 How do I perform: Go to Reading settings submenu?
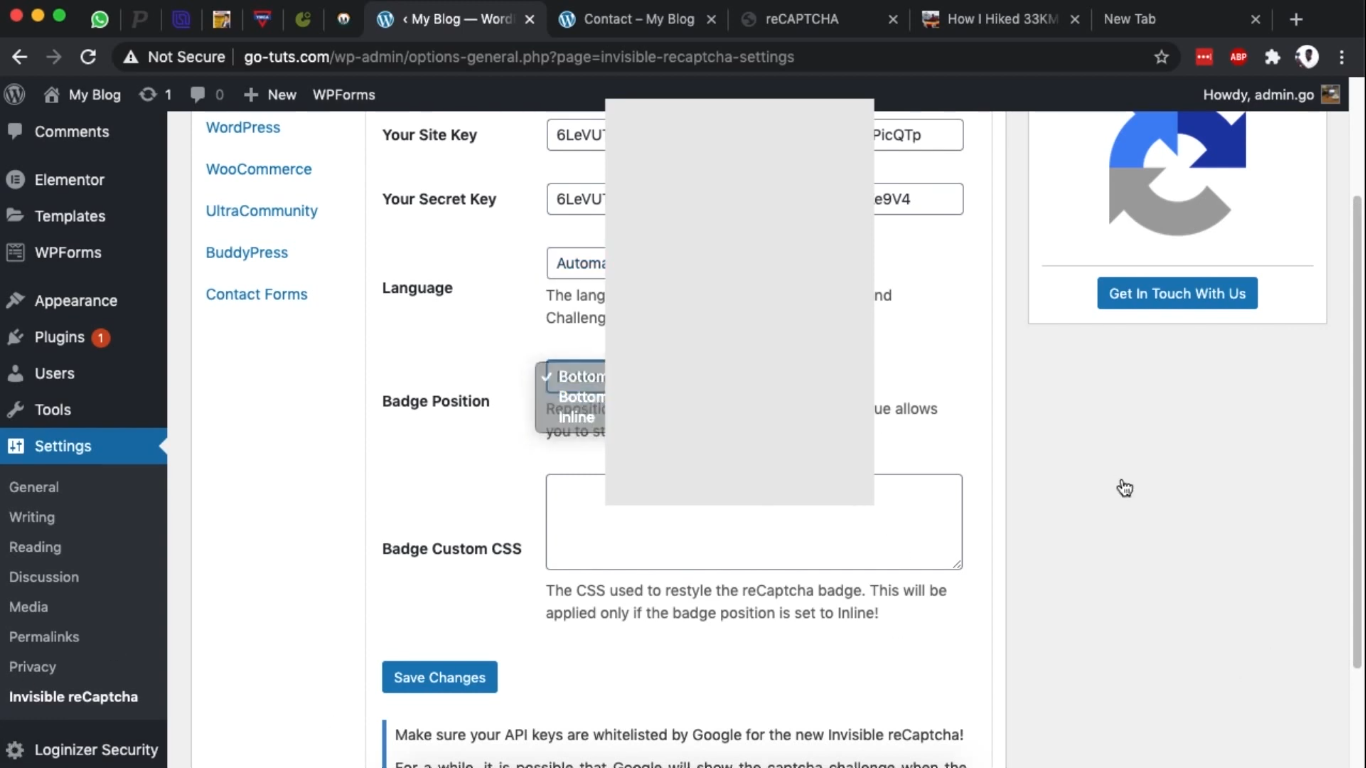pos(35,547)
